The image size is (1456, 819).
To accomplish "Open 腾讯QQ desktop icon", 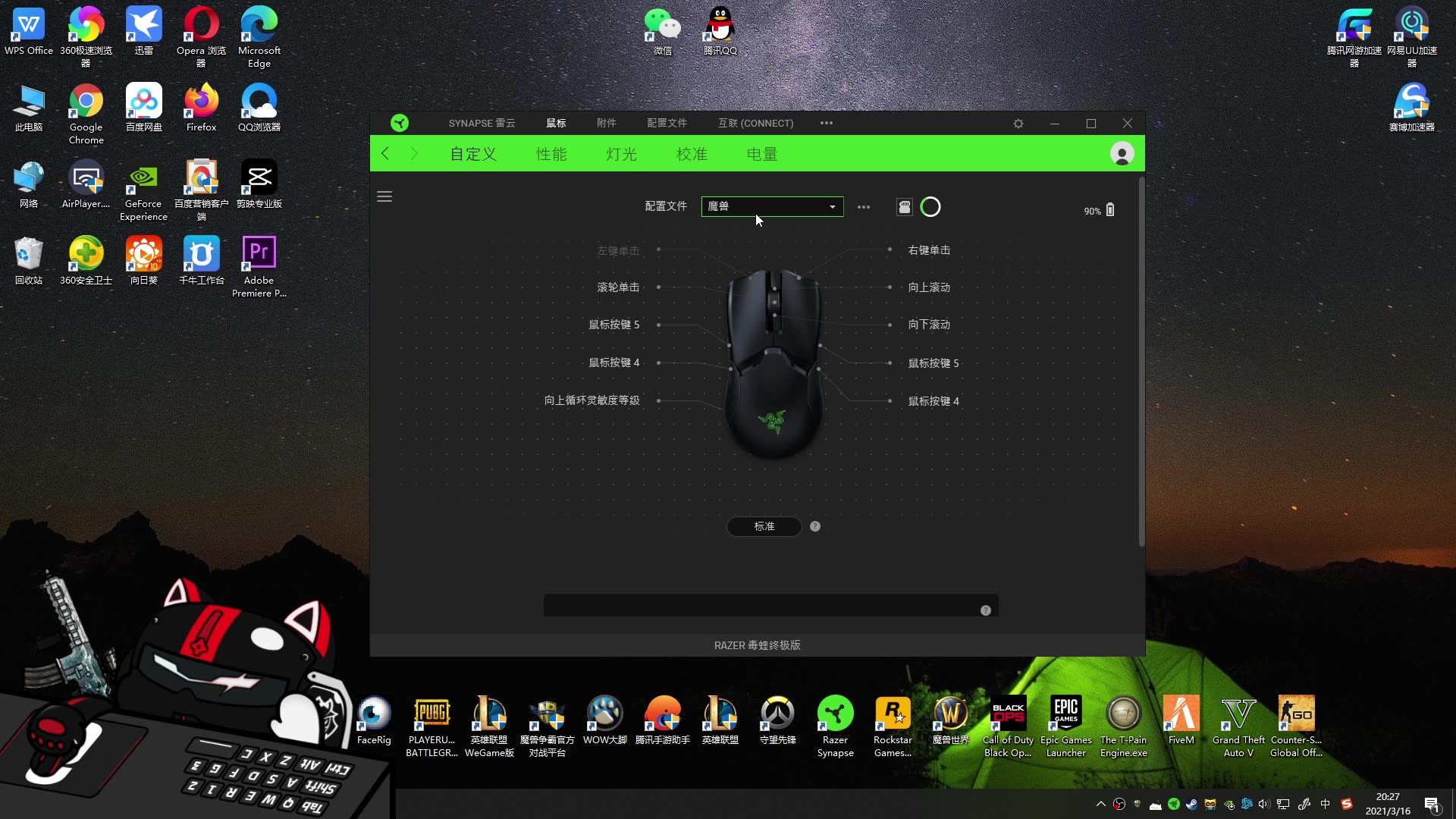I will [x=720, y=32].
